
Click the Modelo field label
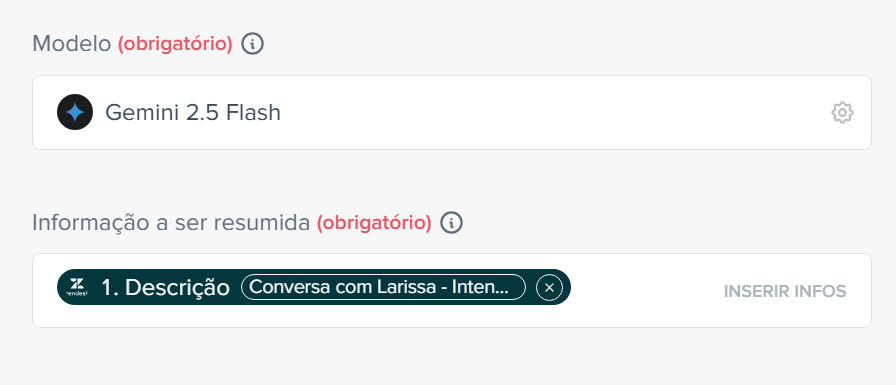click(71, 43)
